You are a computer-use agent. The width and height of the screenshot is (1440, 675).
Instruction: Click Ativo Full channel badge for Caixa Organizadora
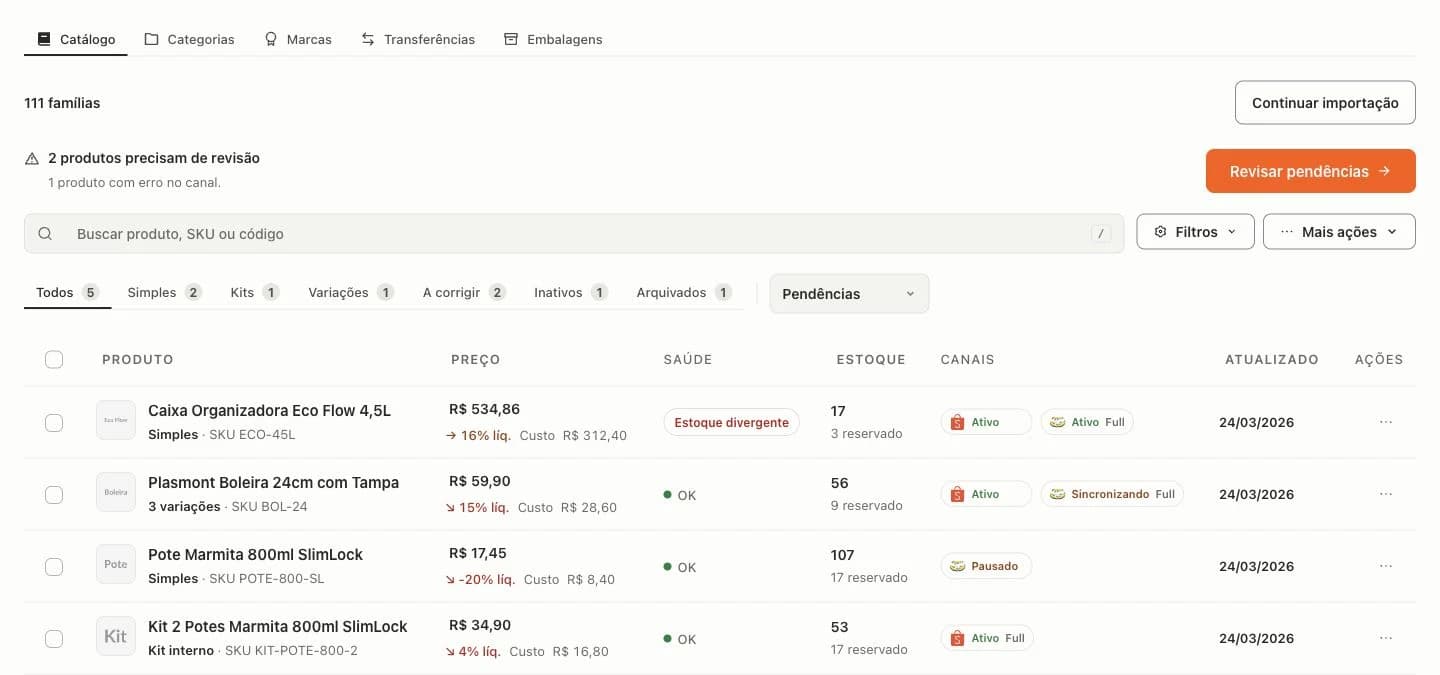[1087, 422]
